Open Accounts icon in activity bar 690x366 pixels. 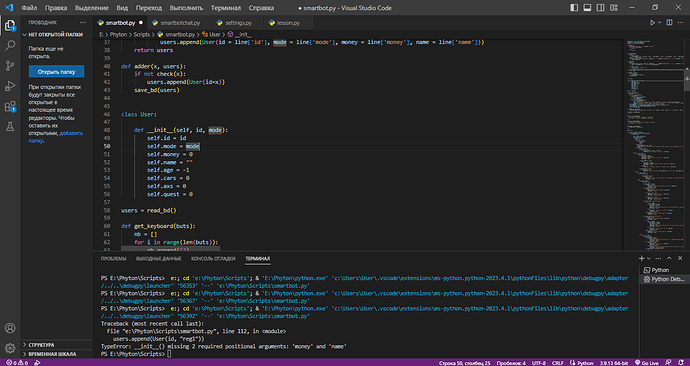point(10,328)
